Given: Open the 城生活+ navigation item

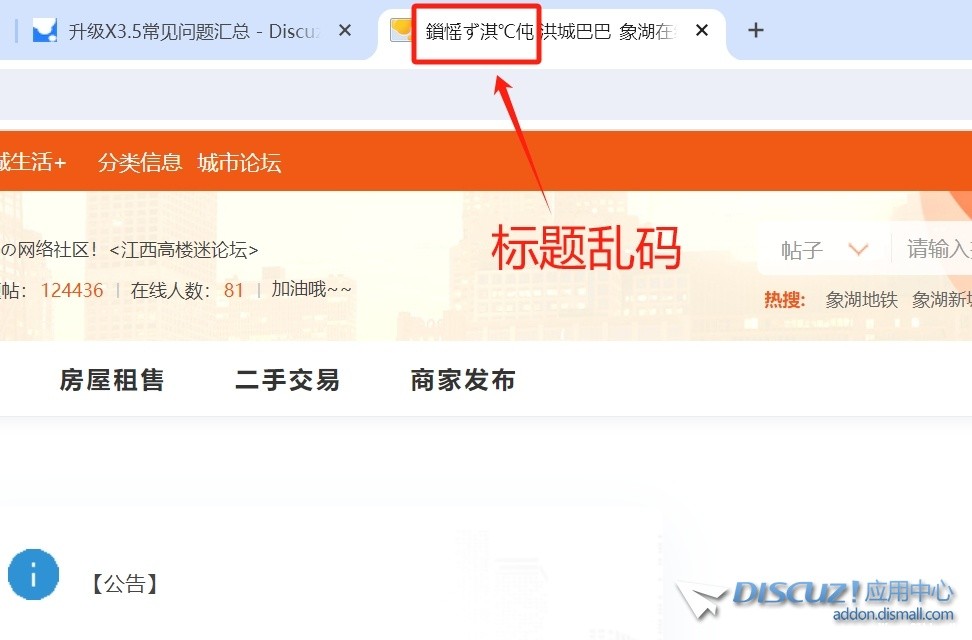Looking at the screenshot, I should [x=32, y=163].
